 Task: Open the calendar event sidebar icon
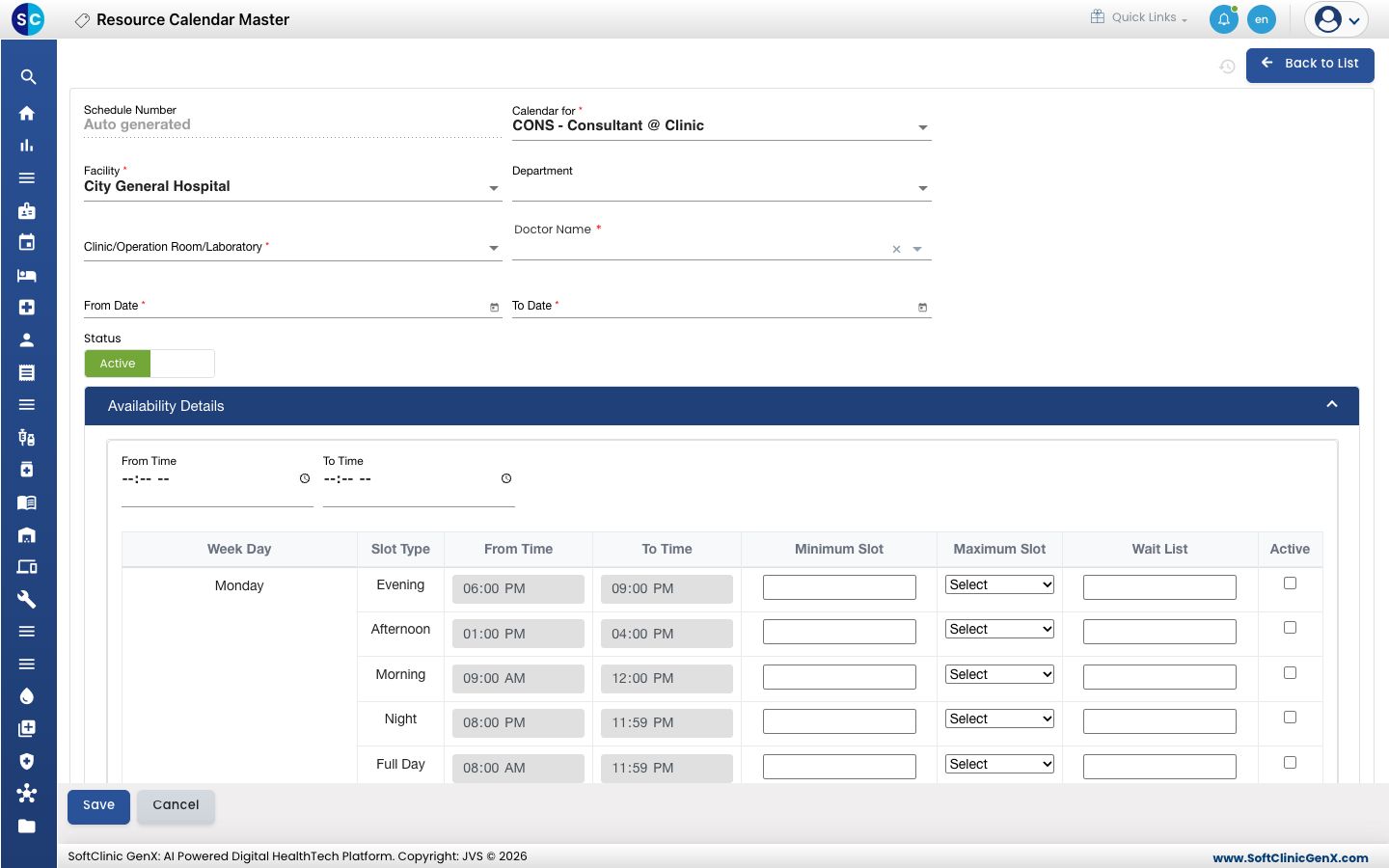(x=27, y=242)
